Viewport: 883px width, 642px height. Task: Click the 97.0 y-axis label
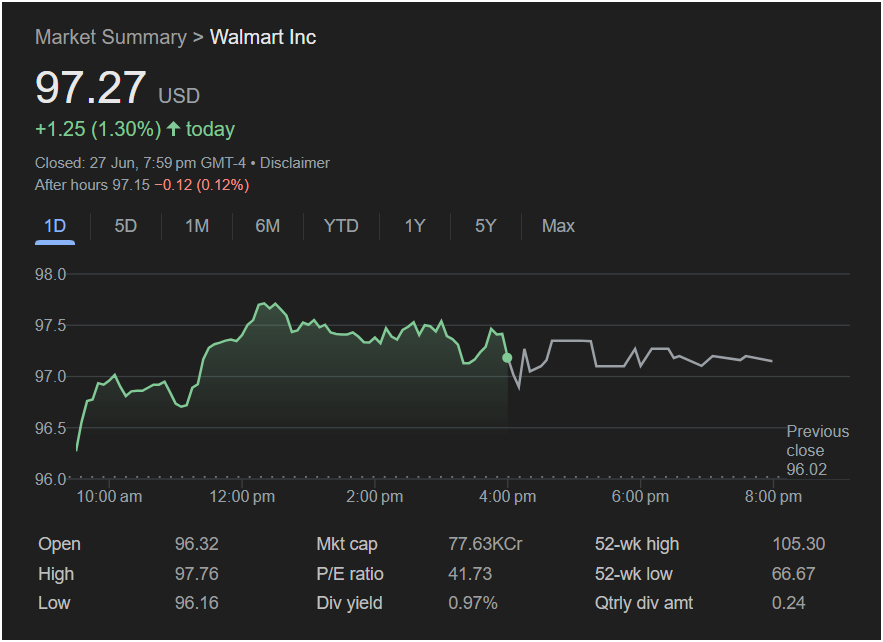[51, 376]
